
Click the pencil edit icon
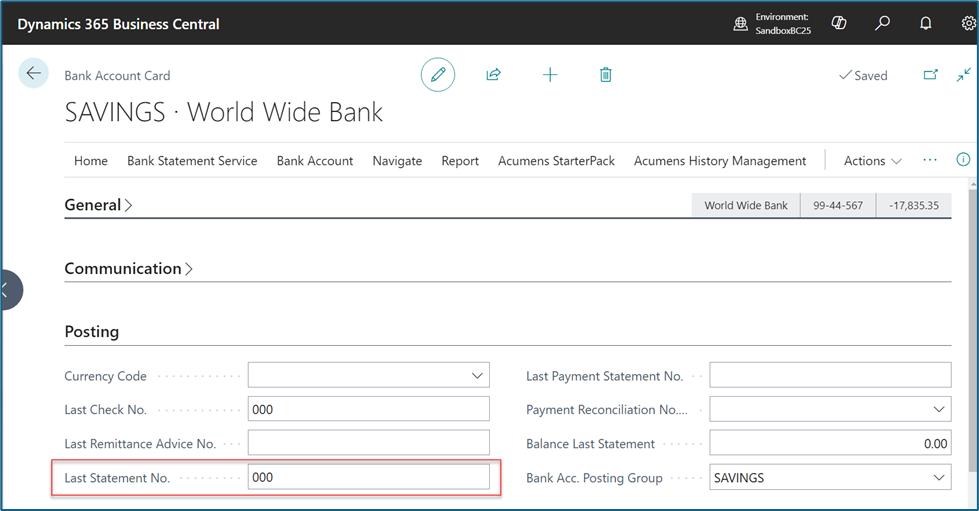(x=438, y=75)
